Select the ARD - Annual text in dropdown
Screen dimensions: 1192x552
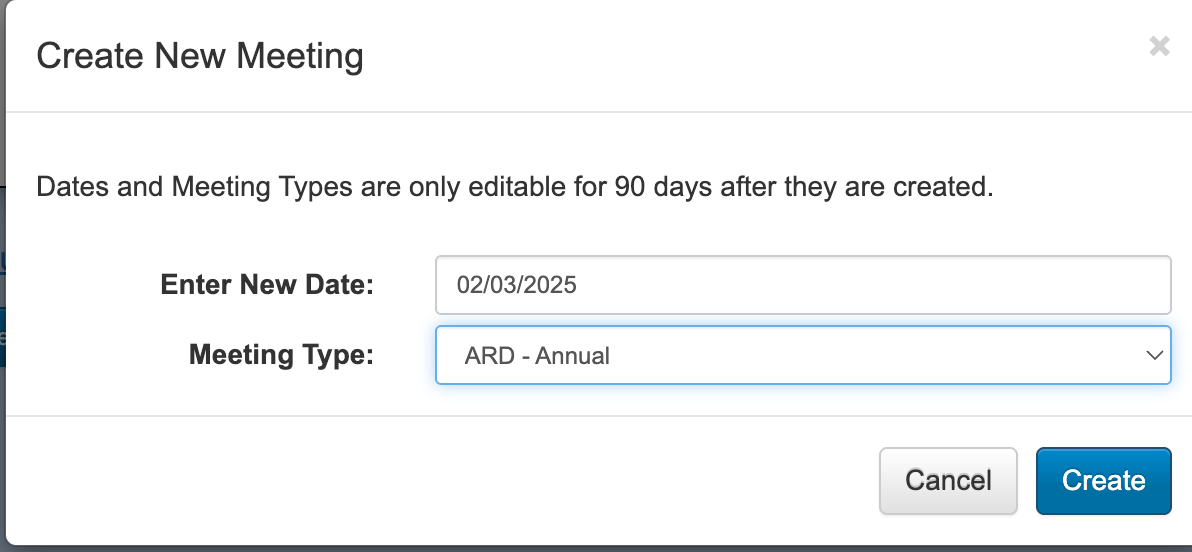click(537, 356)
